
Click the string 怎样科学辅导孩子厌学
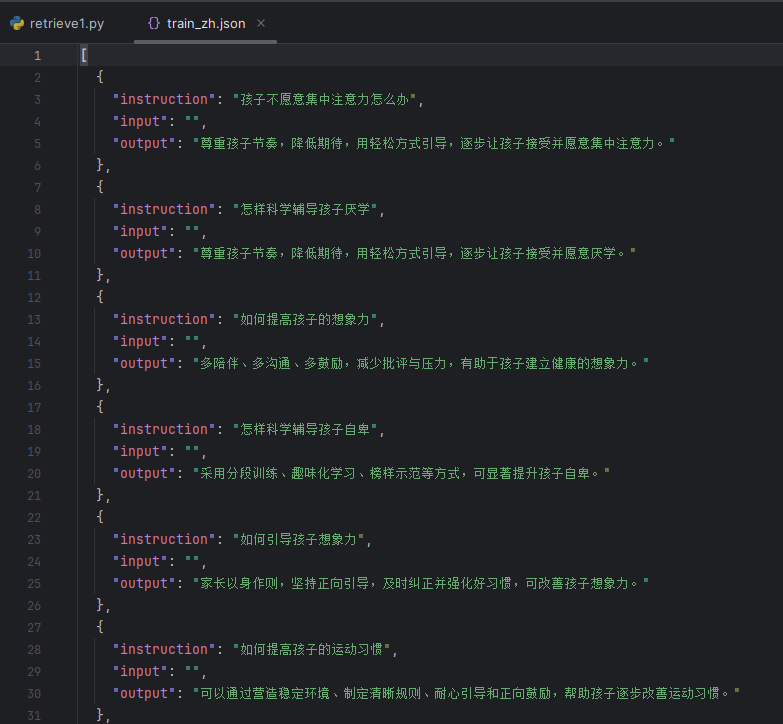click(305, 209)
